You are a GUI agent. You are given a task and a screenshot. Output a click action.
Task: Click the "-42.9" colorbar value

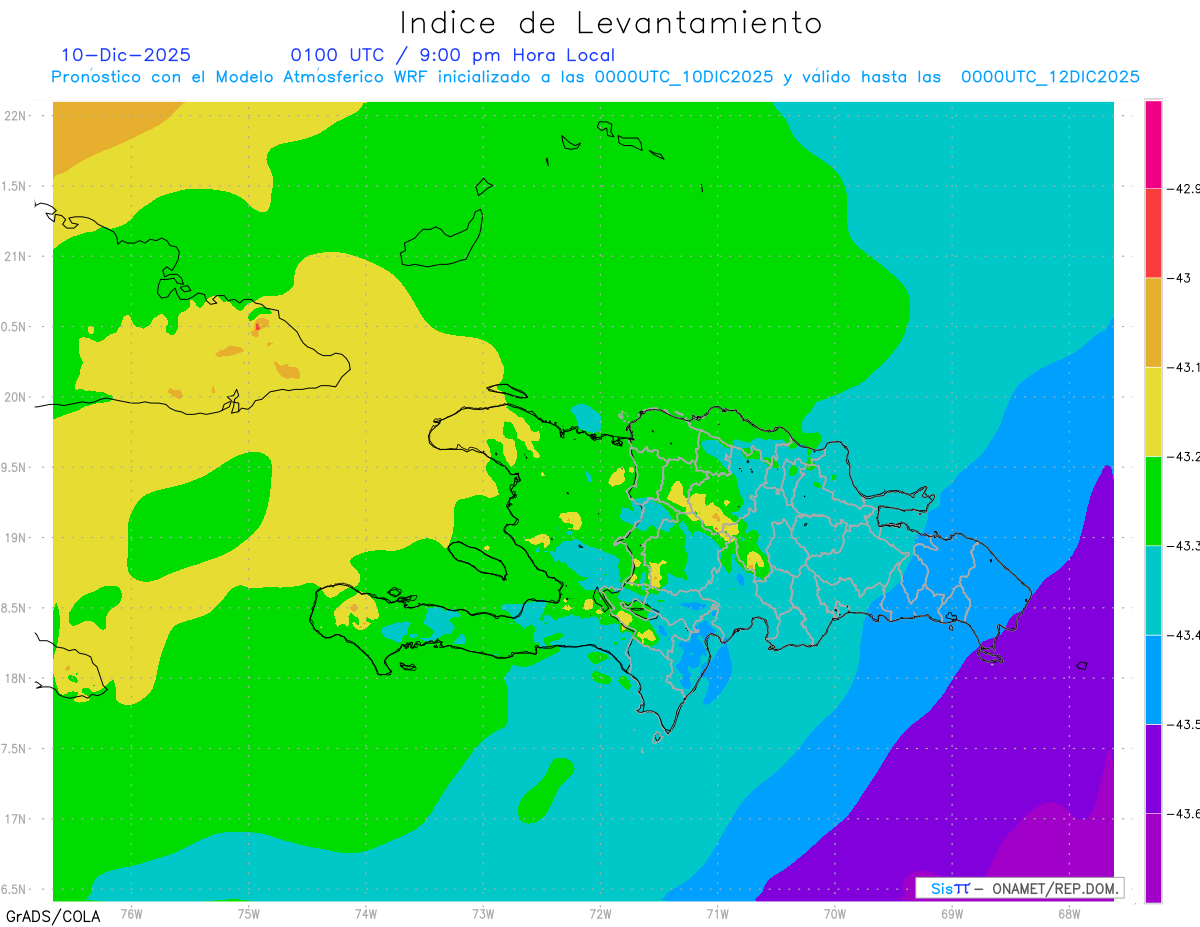[x=1184, y=188]
